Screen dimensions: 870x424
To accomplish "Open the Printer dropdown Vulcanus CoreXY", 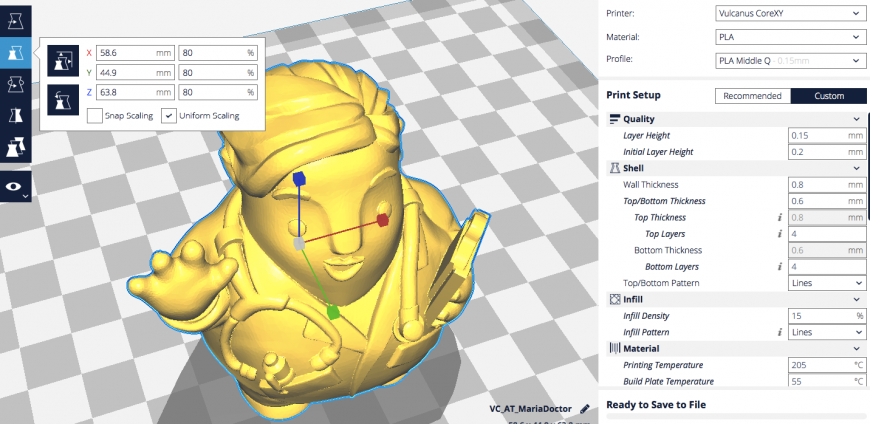I will (x=790, y=14).
